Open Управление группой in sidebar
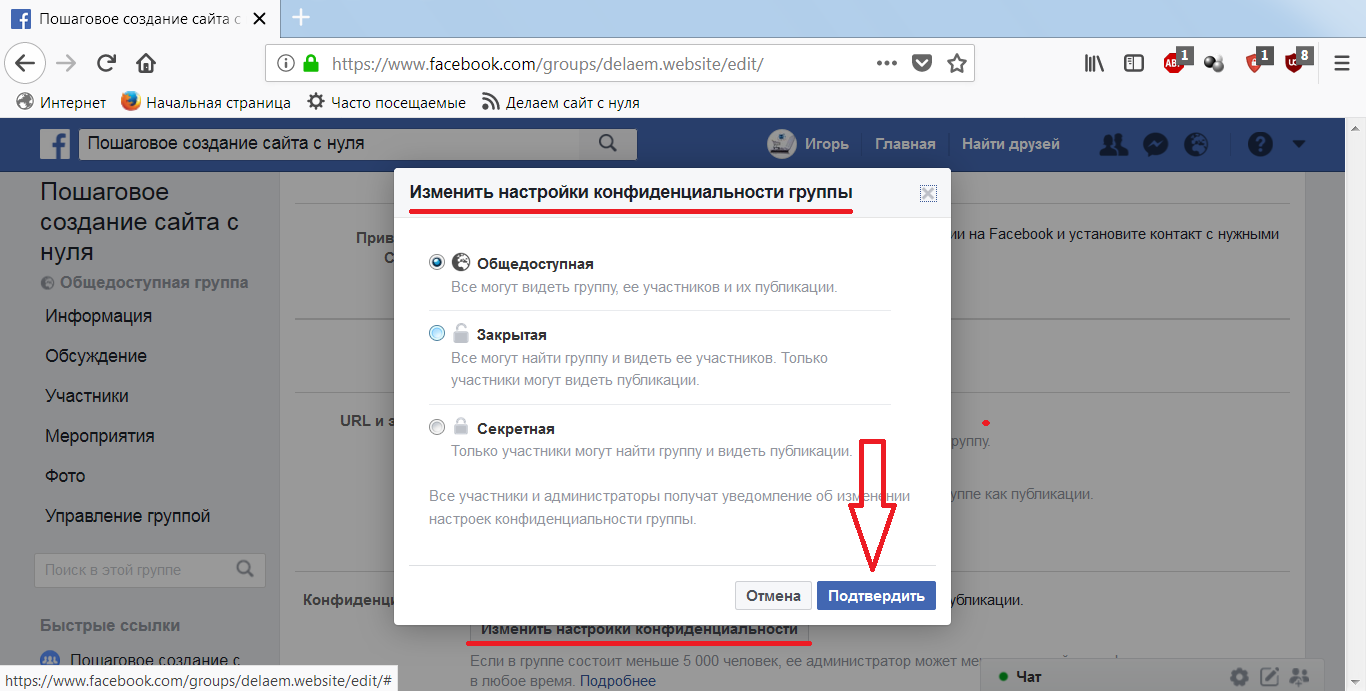1366x691 pixels. click(128, 516)
